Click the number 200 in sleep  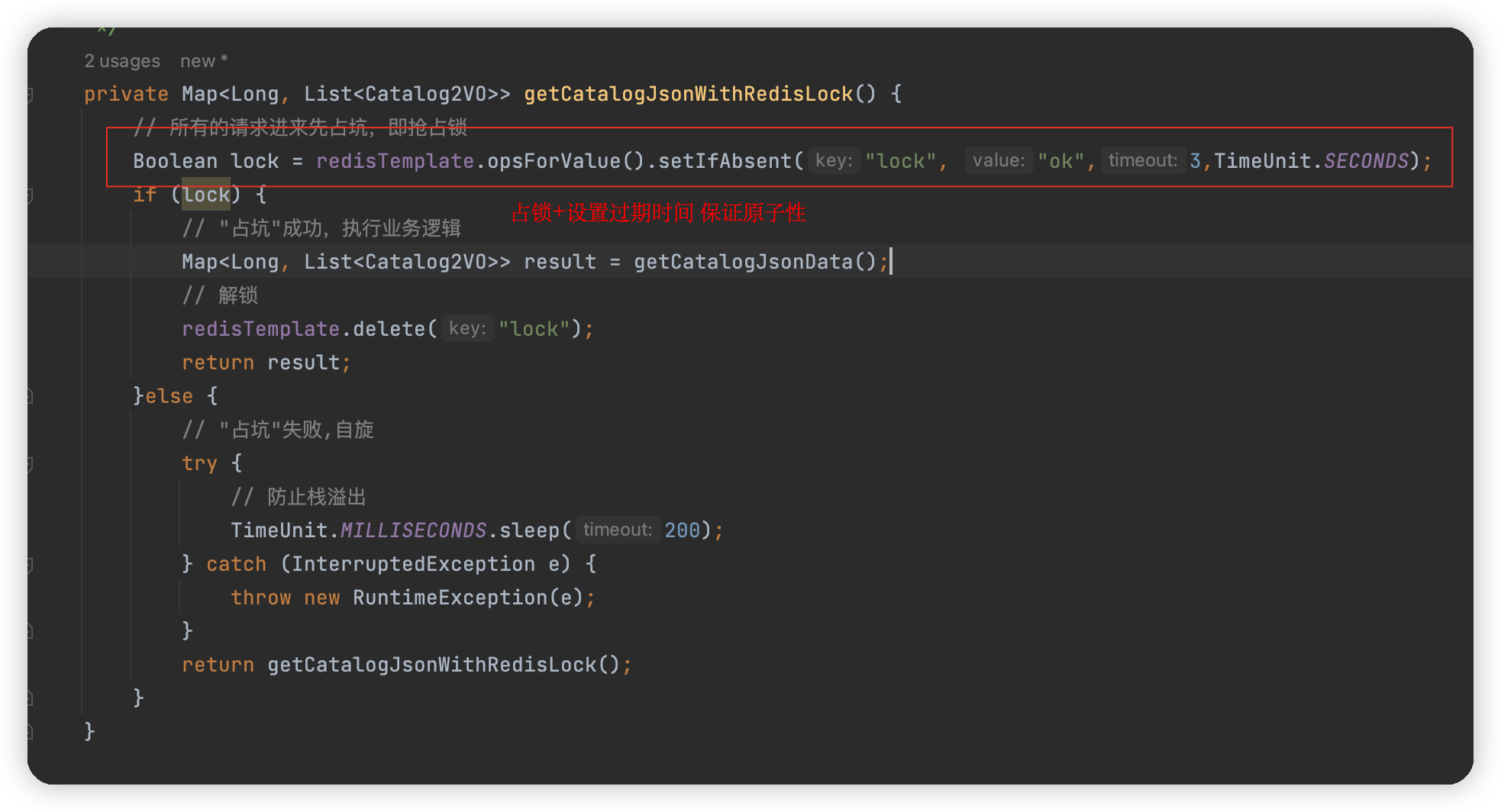click(x=682, y=530)
